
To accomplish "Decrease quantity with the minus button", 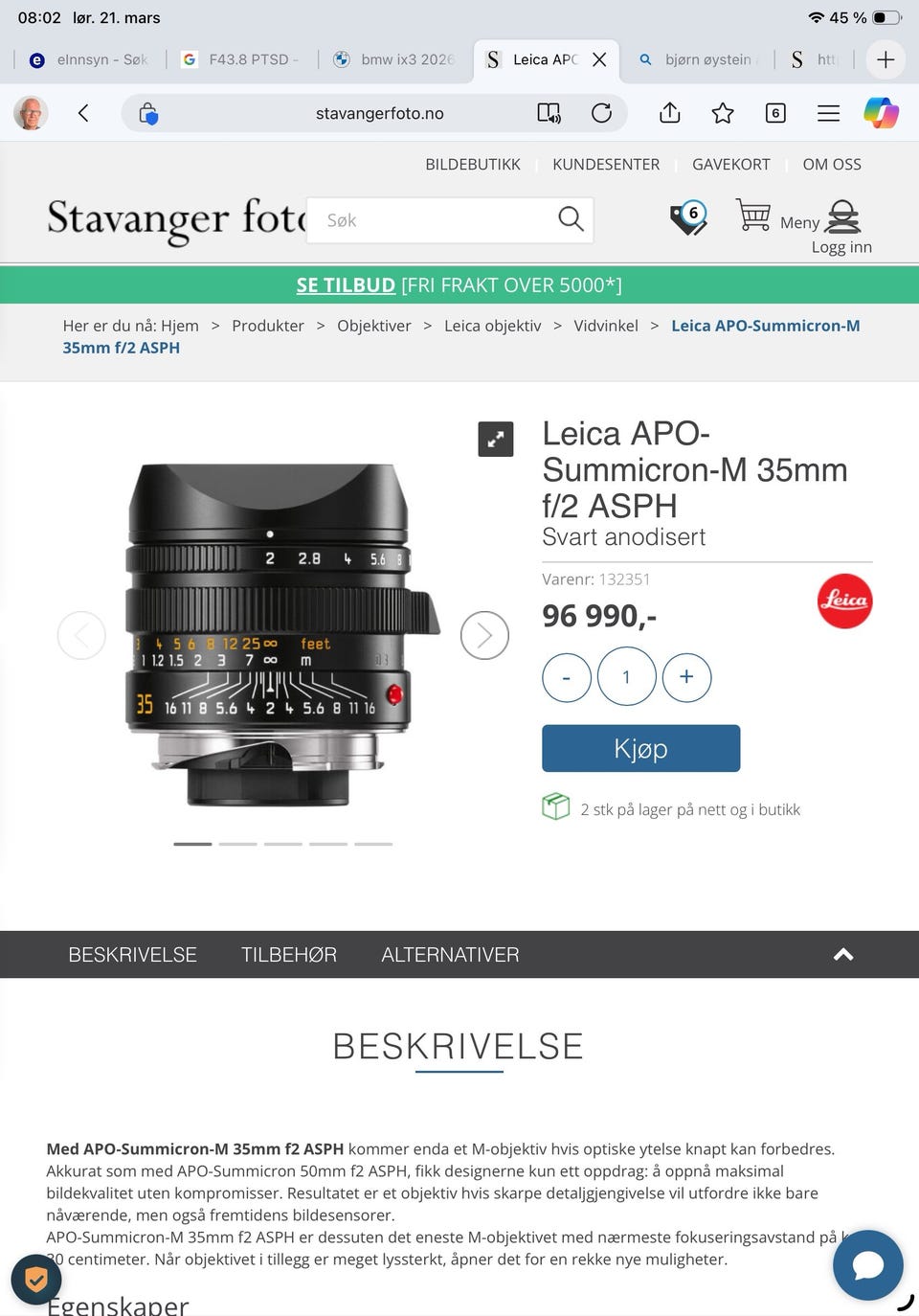I will pos(567,677).
